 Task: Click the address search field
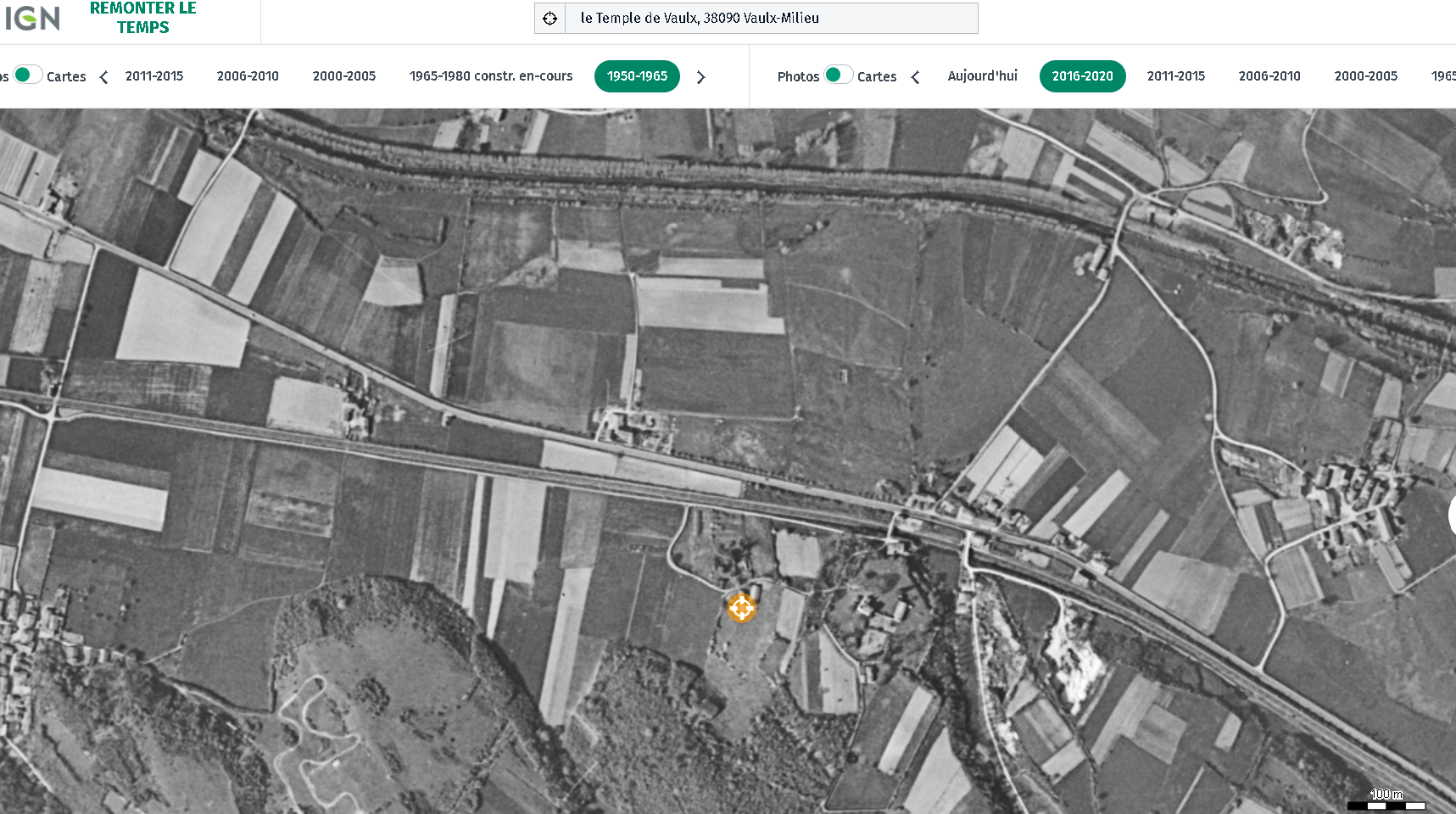click(770, 18)
